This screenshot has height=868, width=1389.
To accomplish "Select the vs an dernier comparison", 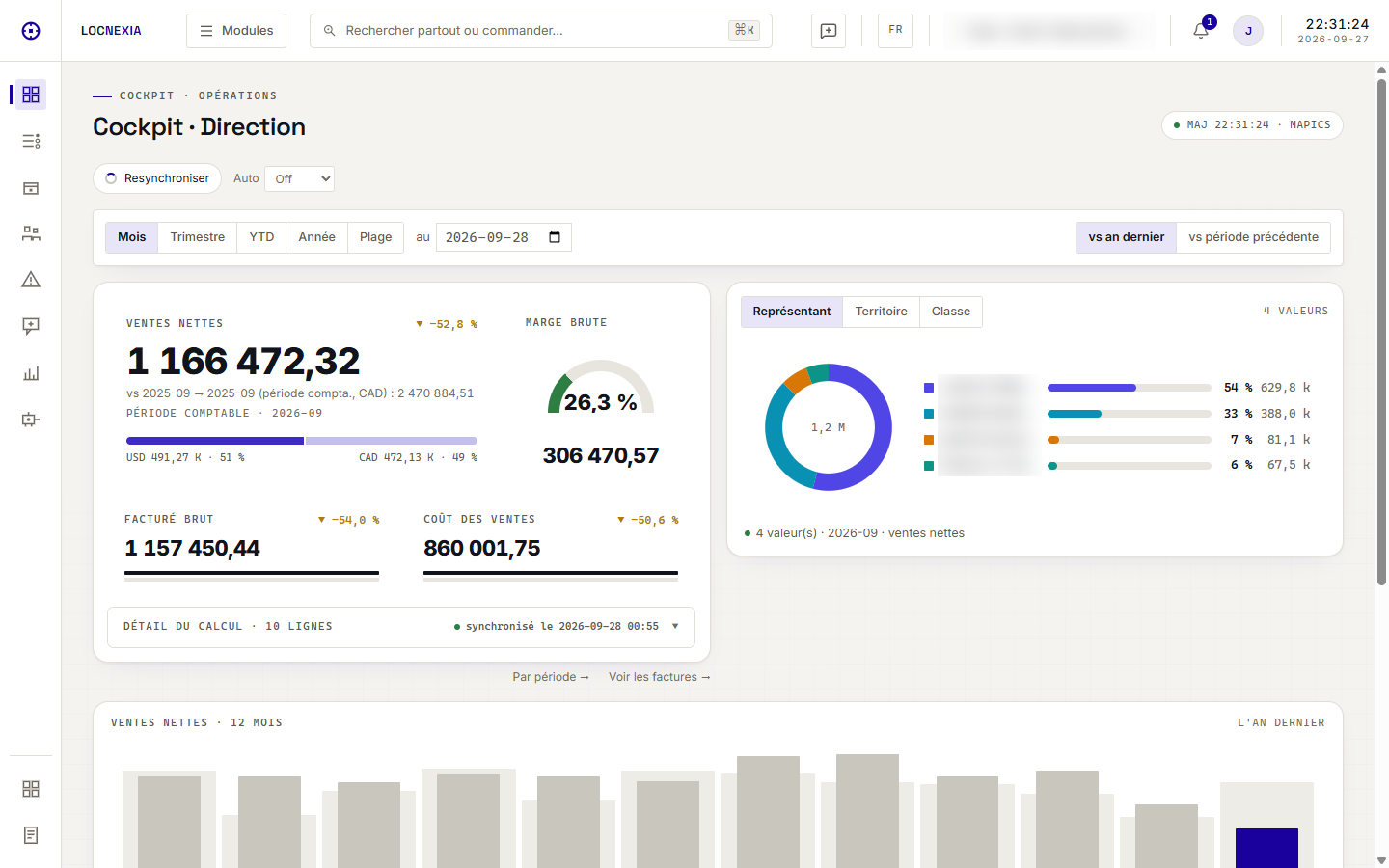I will point(1127,237).
